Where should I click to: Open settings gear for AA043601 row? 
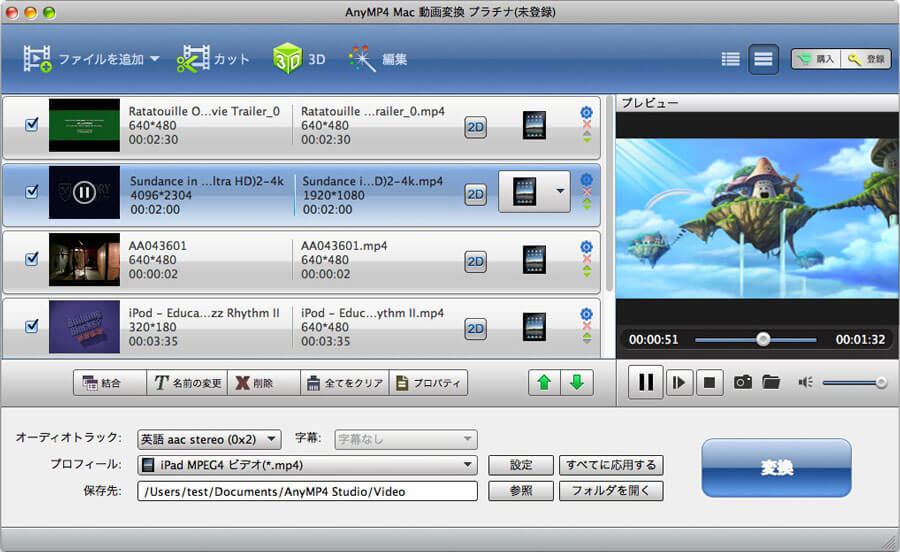(586, 247)
